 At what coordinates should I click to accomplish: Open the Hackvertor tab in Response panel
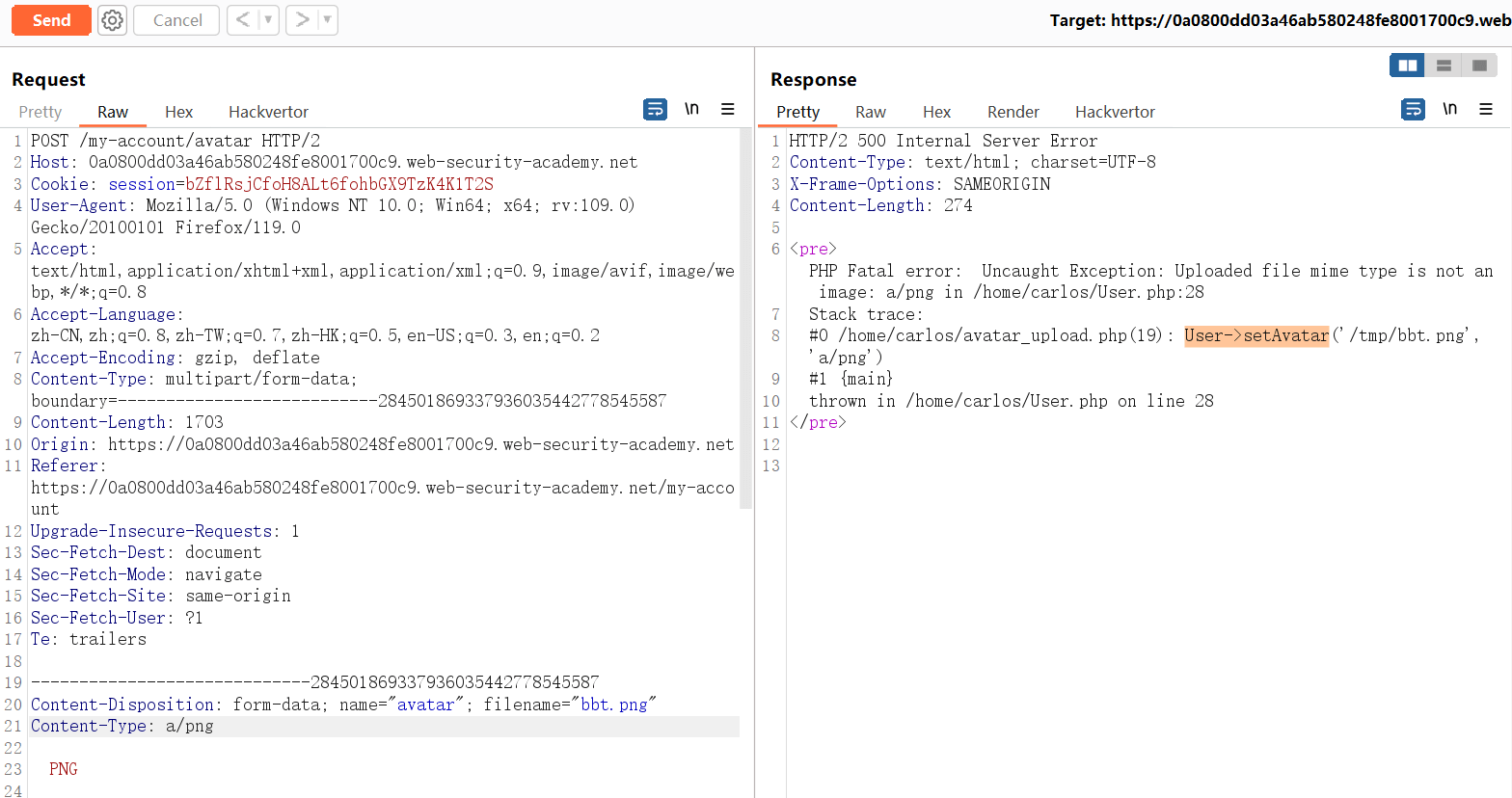[x=1115, y=112]
